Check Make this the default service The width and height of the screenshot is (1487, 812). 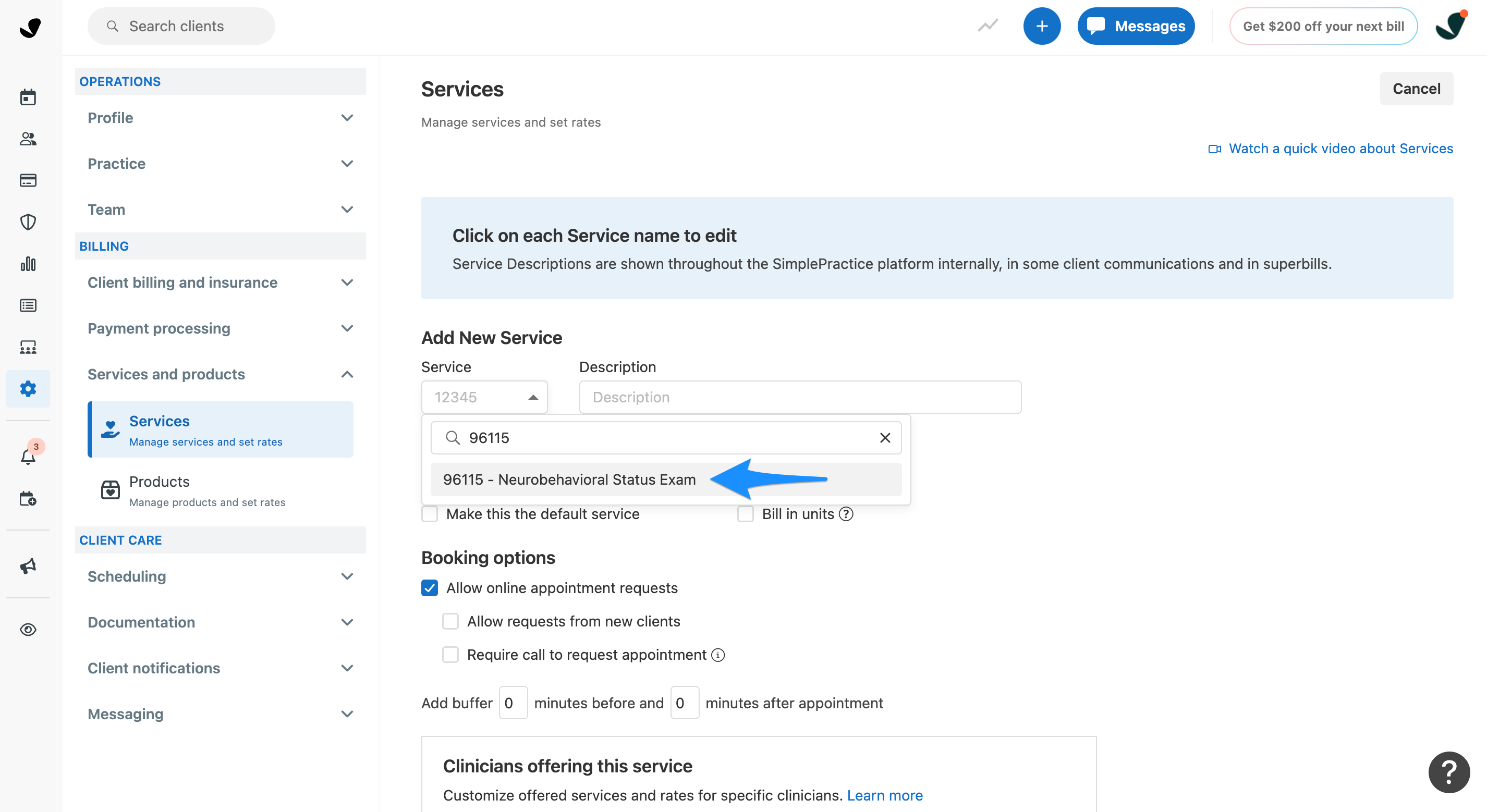pyautogui.click(x=430, y=514)
